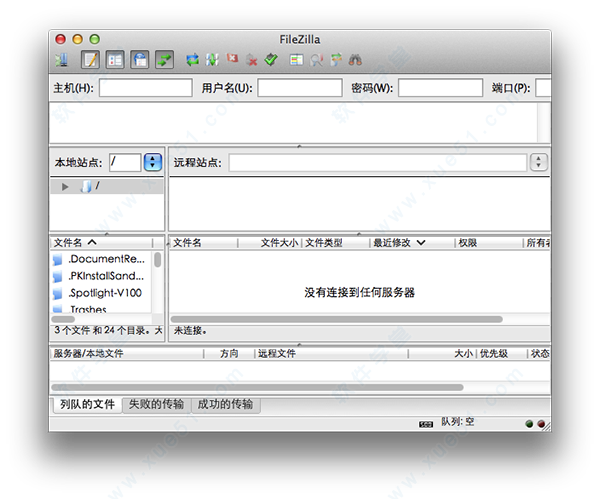Screen dimensions: 600x499
Task: Click the process queue toggle icon
Action: point(212,60)
